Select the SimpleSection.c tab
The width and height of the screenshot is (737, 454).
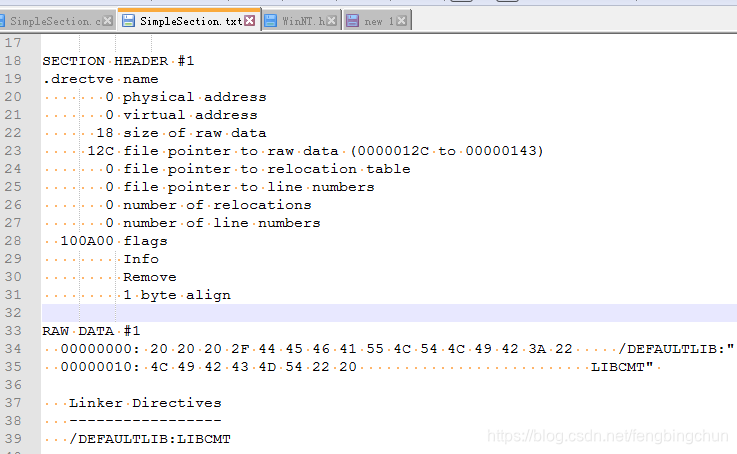(55, 21)
